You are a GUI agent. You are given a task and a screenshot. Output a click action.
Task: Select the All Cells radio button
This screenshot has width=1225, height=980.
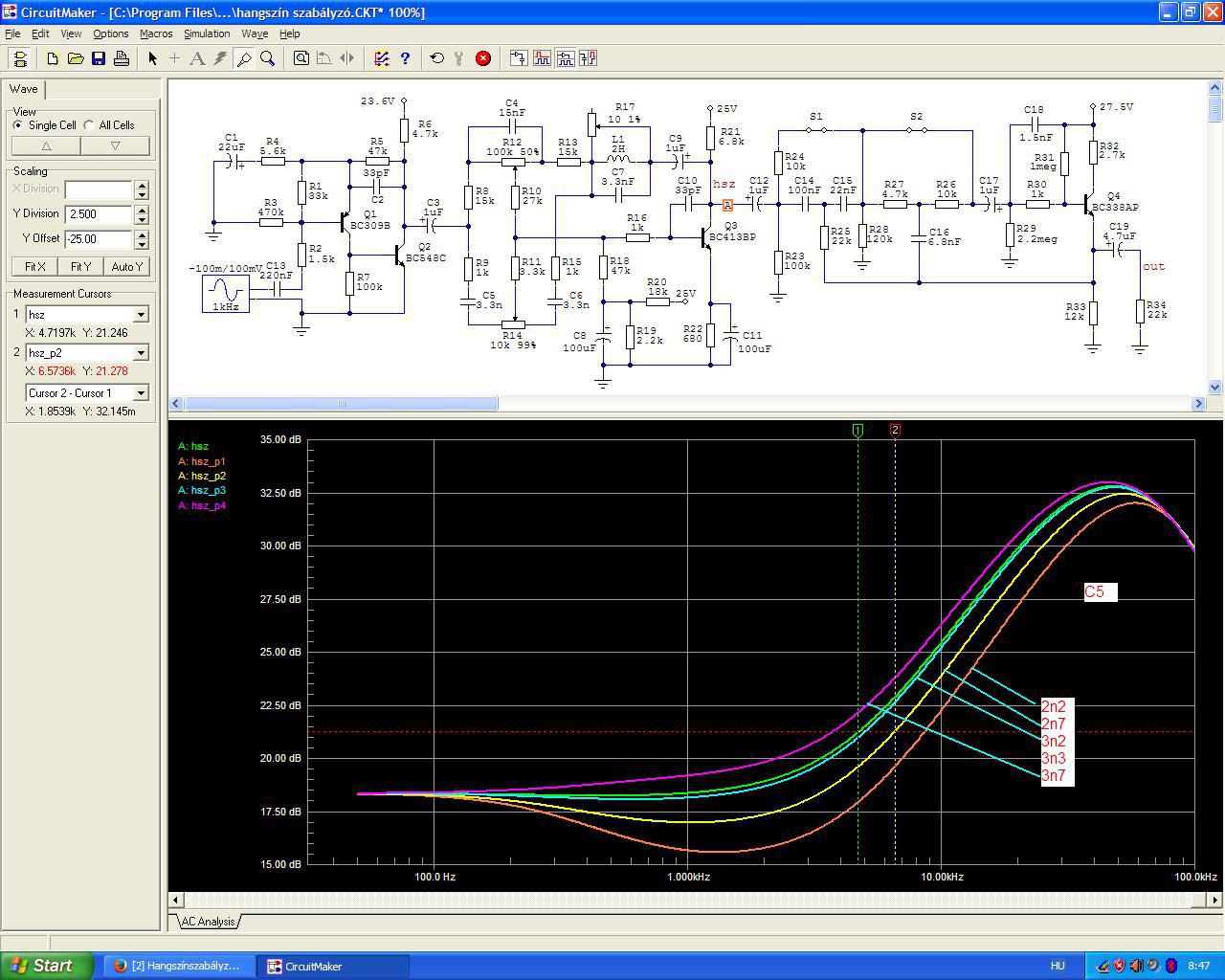click(90, 125)
